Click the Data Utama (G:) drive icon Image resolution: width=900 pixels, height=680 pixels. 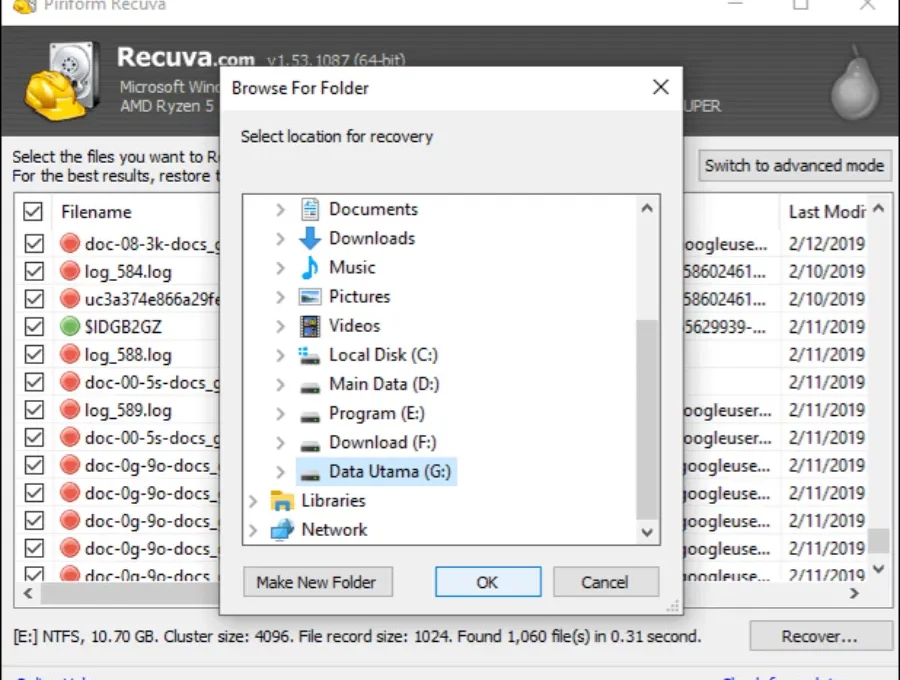(x=310, y=475)
